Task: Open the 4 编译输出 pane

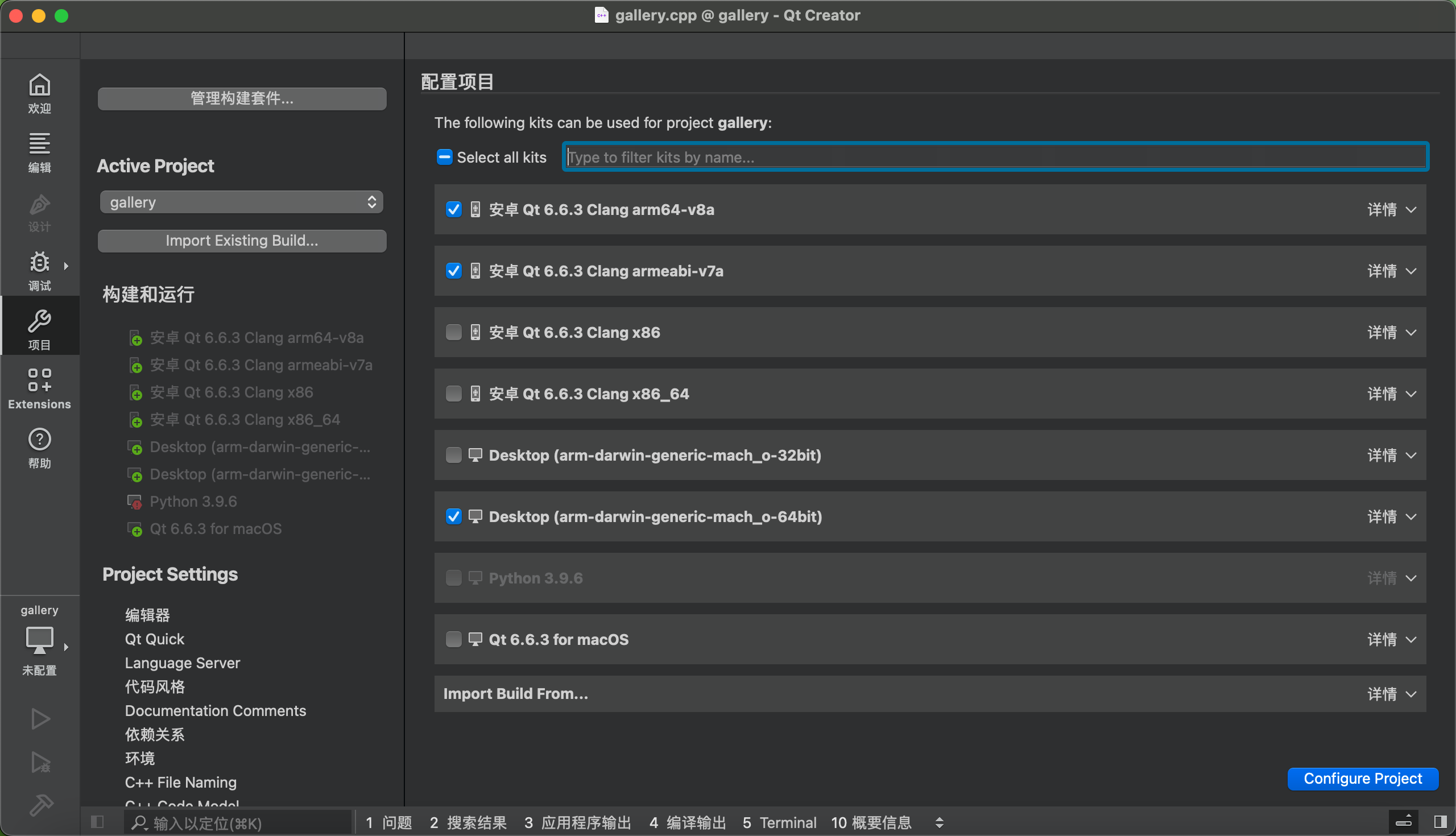Action: [x=688, y=823]
